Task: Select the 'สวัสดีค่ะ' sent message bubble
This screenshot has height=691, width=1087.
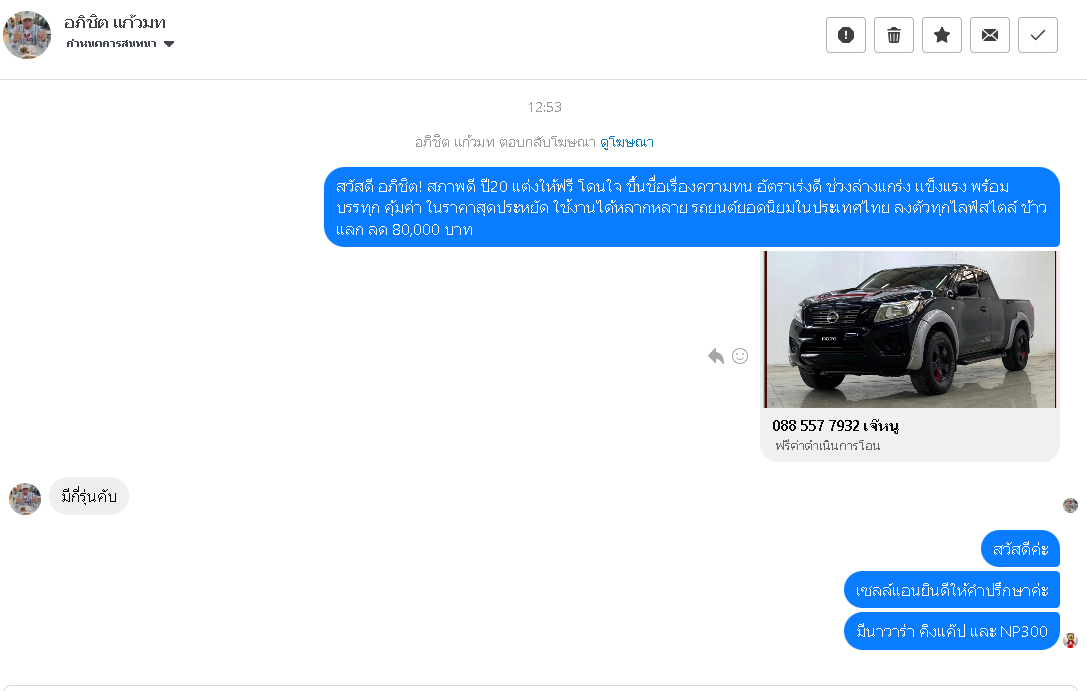Action: click(1020, 550)
